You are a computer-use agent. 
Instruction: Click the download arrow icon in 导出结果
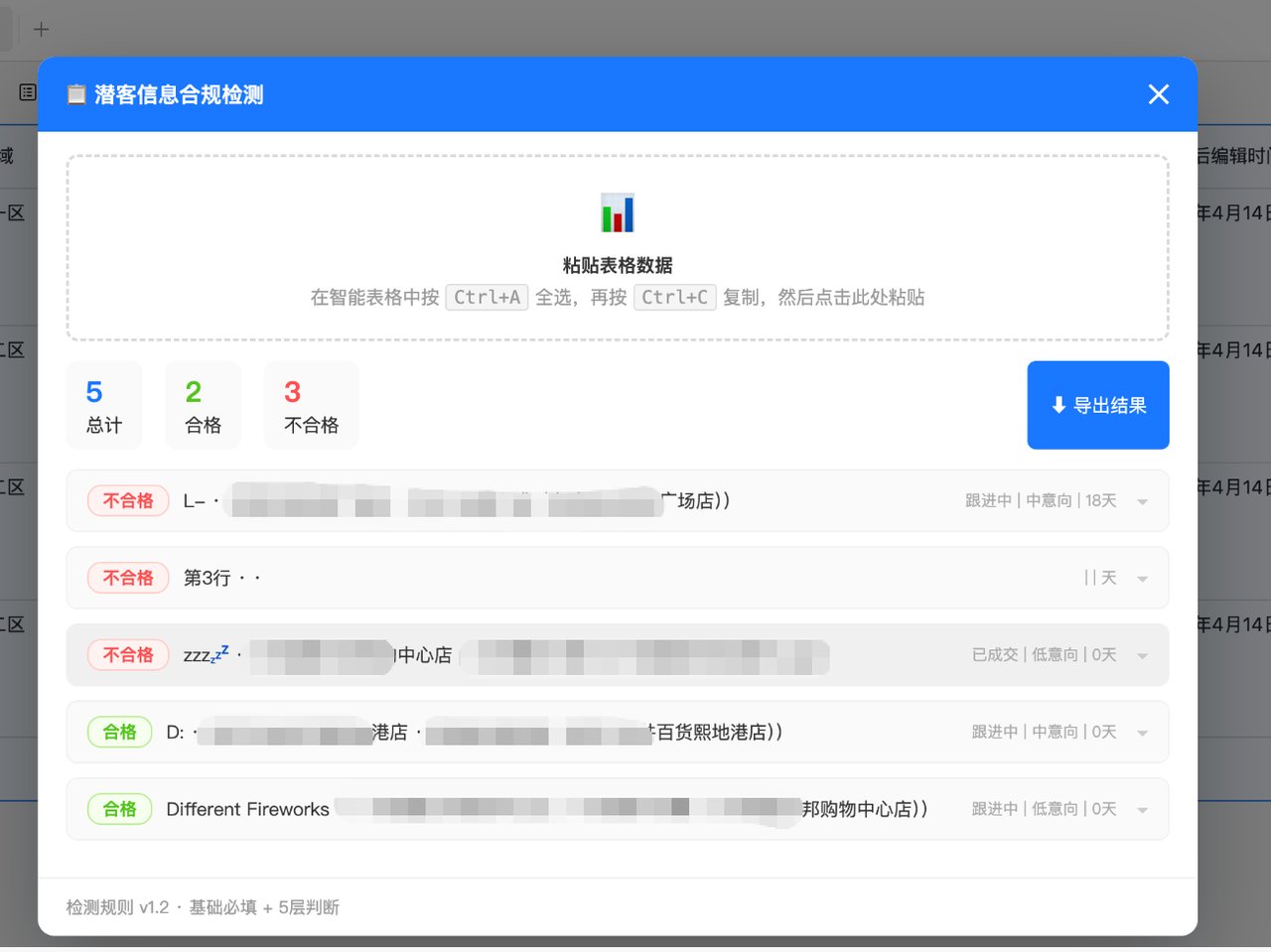click(x=1059, y=405)
